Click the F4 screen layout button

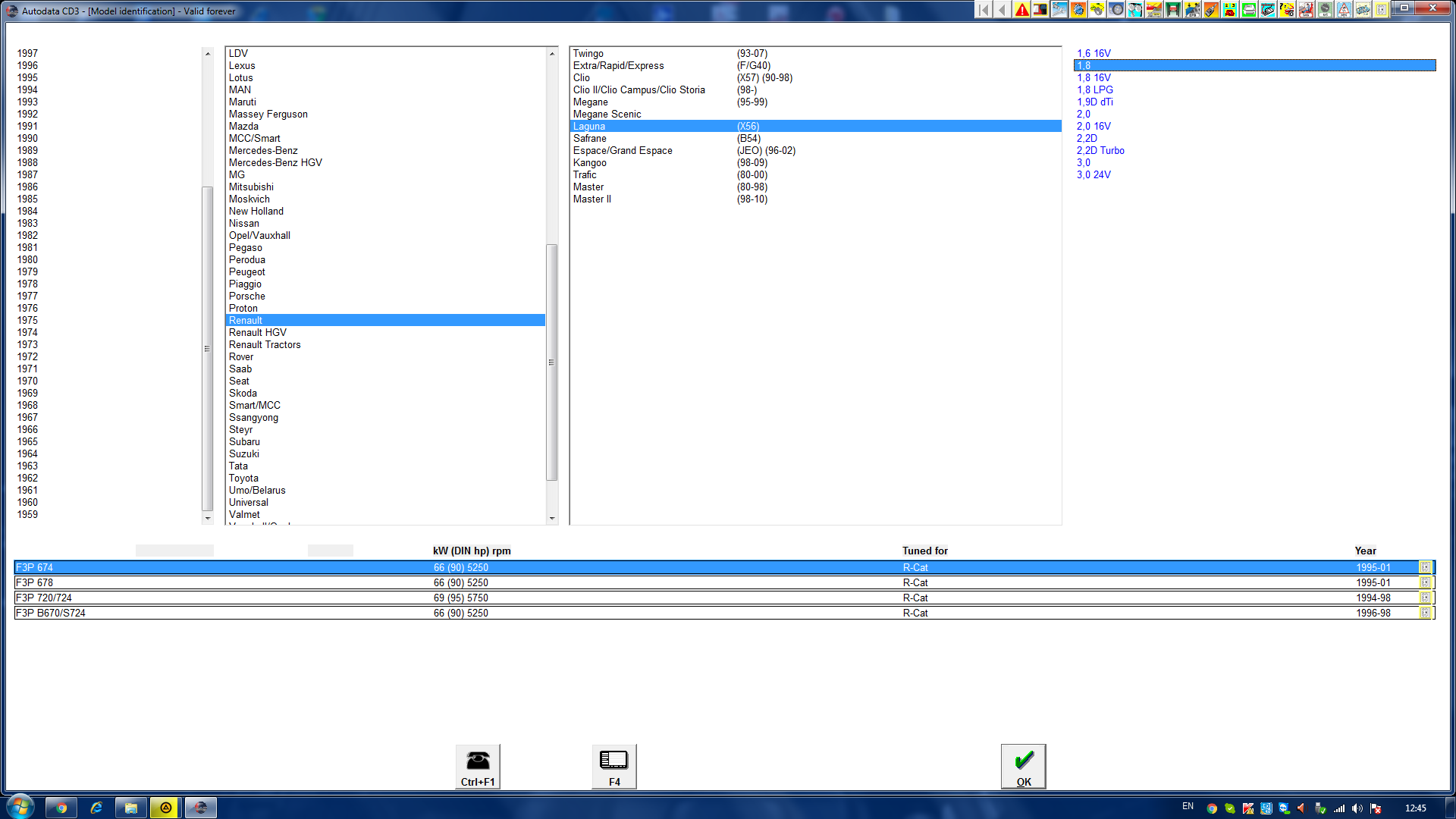614,767
